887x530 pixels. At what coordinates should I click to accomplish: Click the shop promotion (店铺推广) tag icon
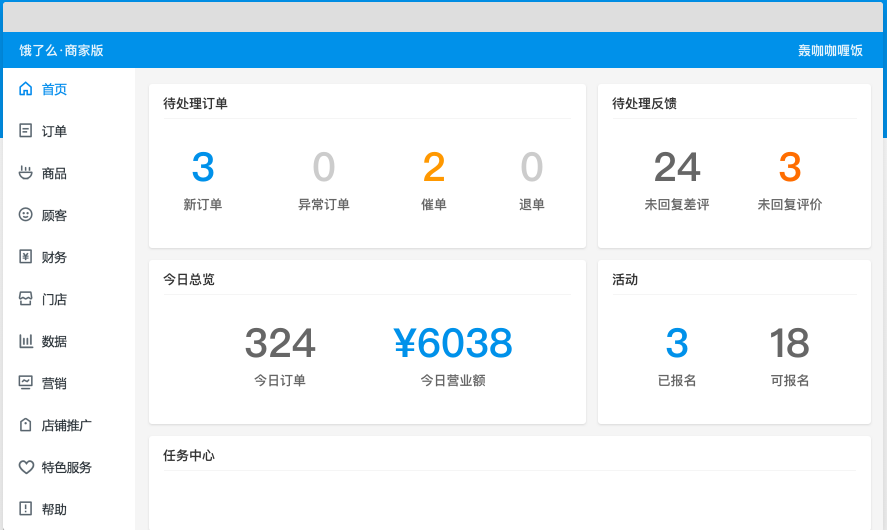pyautogui.click(x=26, y=425)
